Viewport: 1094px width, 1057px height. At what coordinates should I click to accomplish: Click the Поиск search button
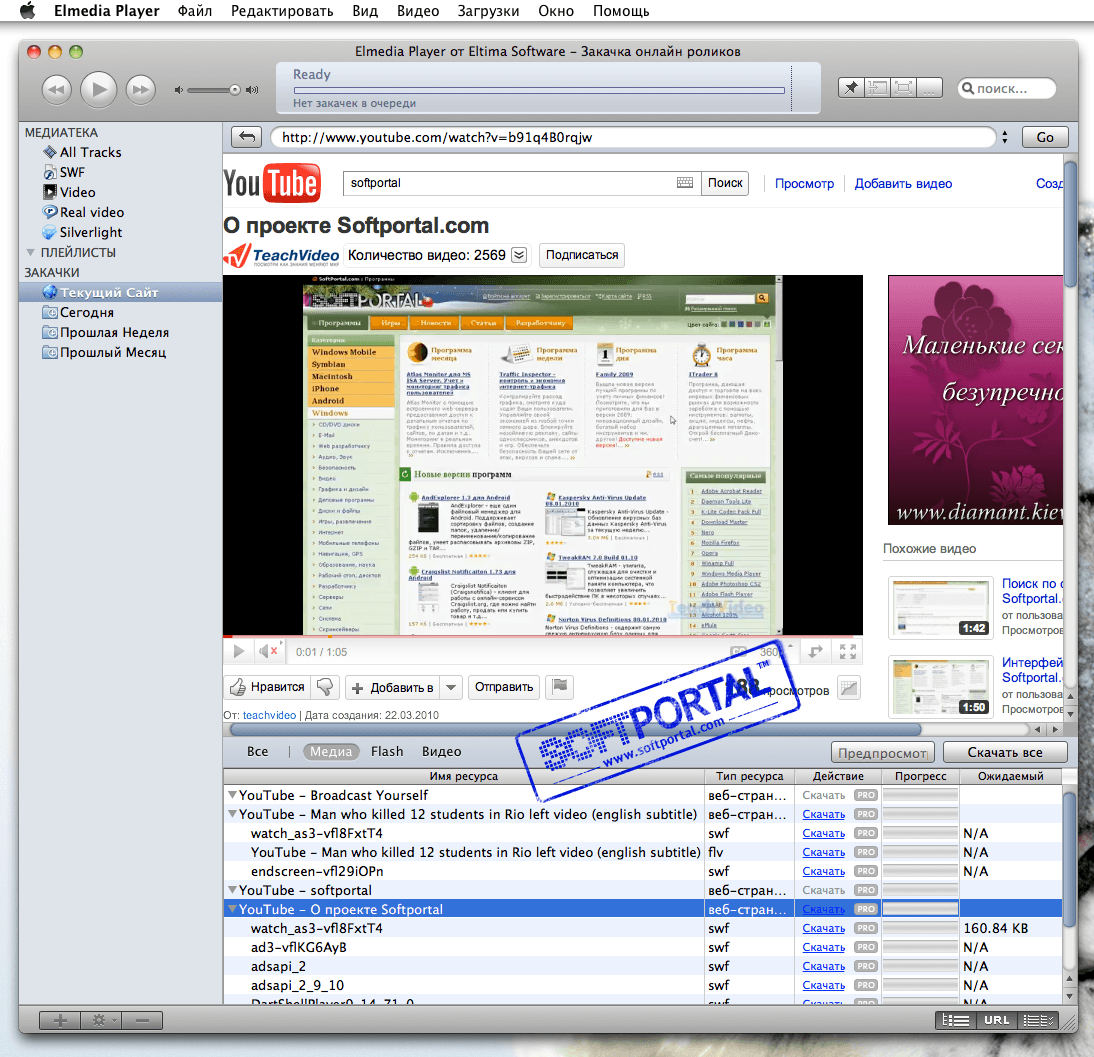point(725,183)
